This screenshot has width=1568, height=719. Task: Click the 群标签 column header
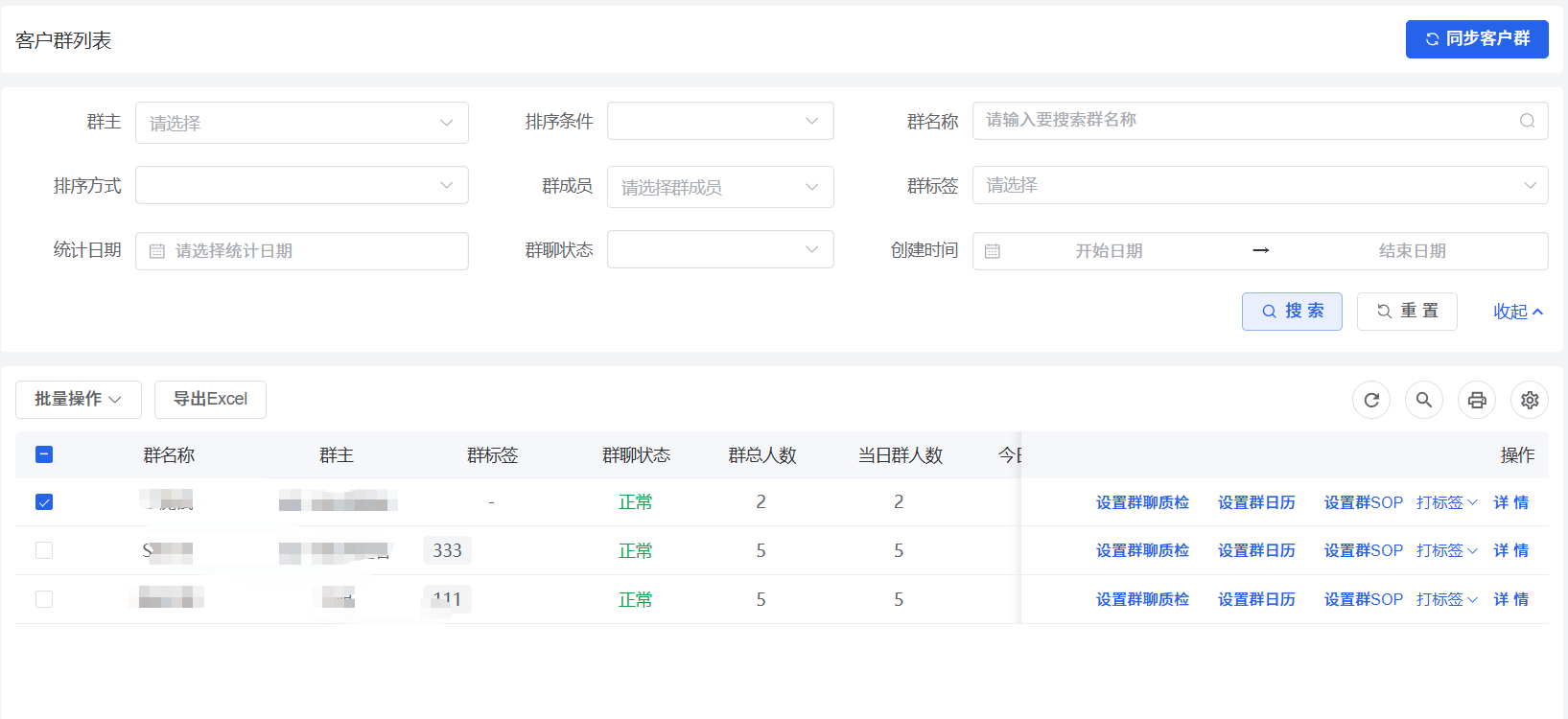coord(492,455)
